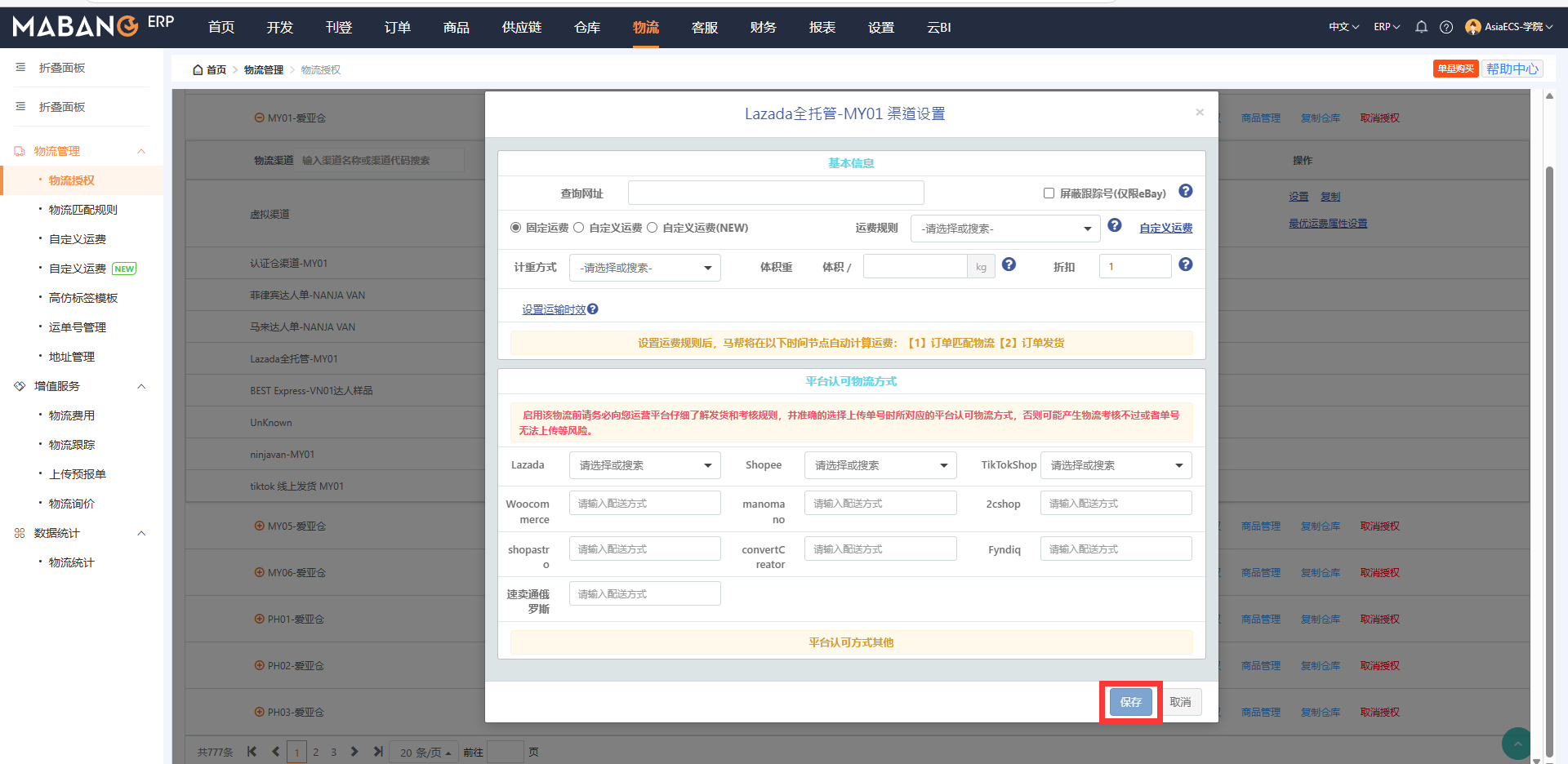Collapse 物流管理 sidebar section chevron
The width and height of the screenshot is (1568, 764).
point(141,151)
